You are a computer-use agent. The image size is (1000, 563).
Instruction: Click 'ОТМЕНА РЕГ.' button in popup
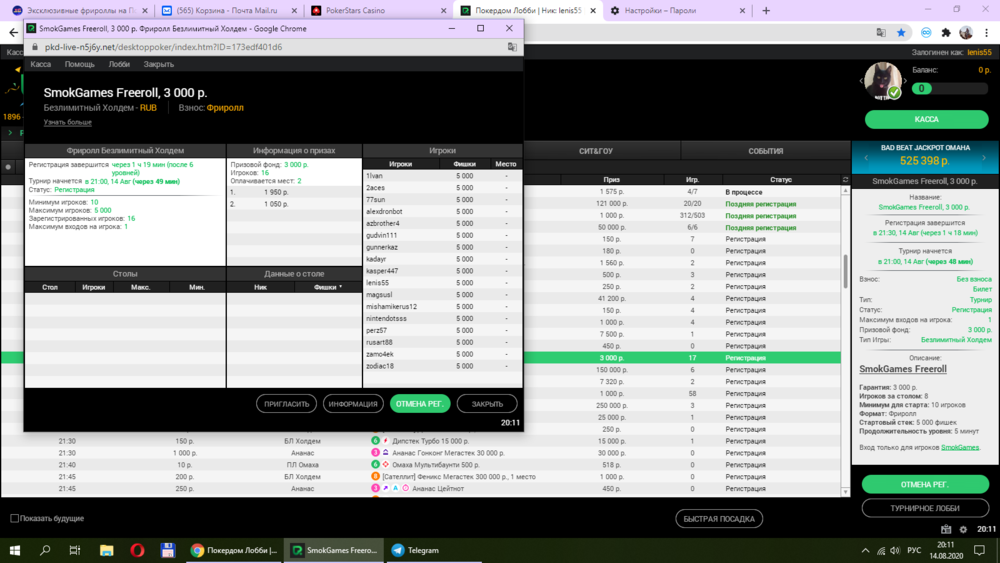(420, 404)
